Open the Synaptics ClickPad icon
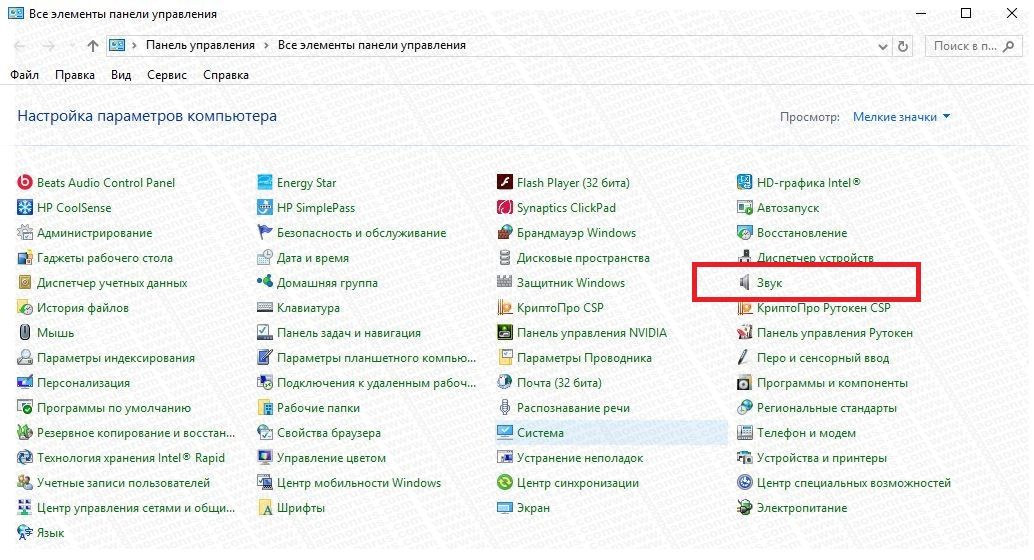Image resolution: width=1034 pixels, height=560 pixels. click(x=504, y=208)
